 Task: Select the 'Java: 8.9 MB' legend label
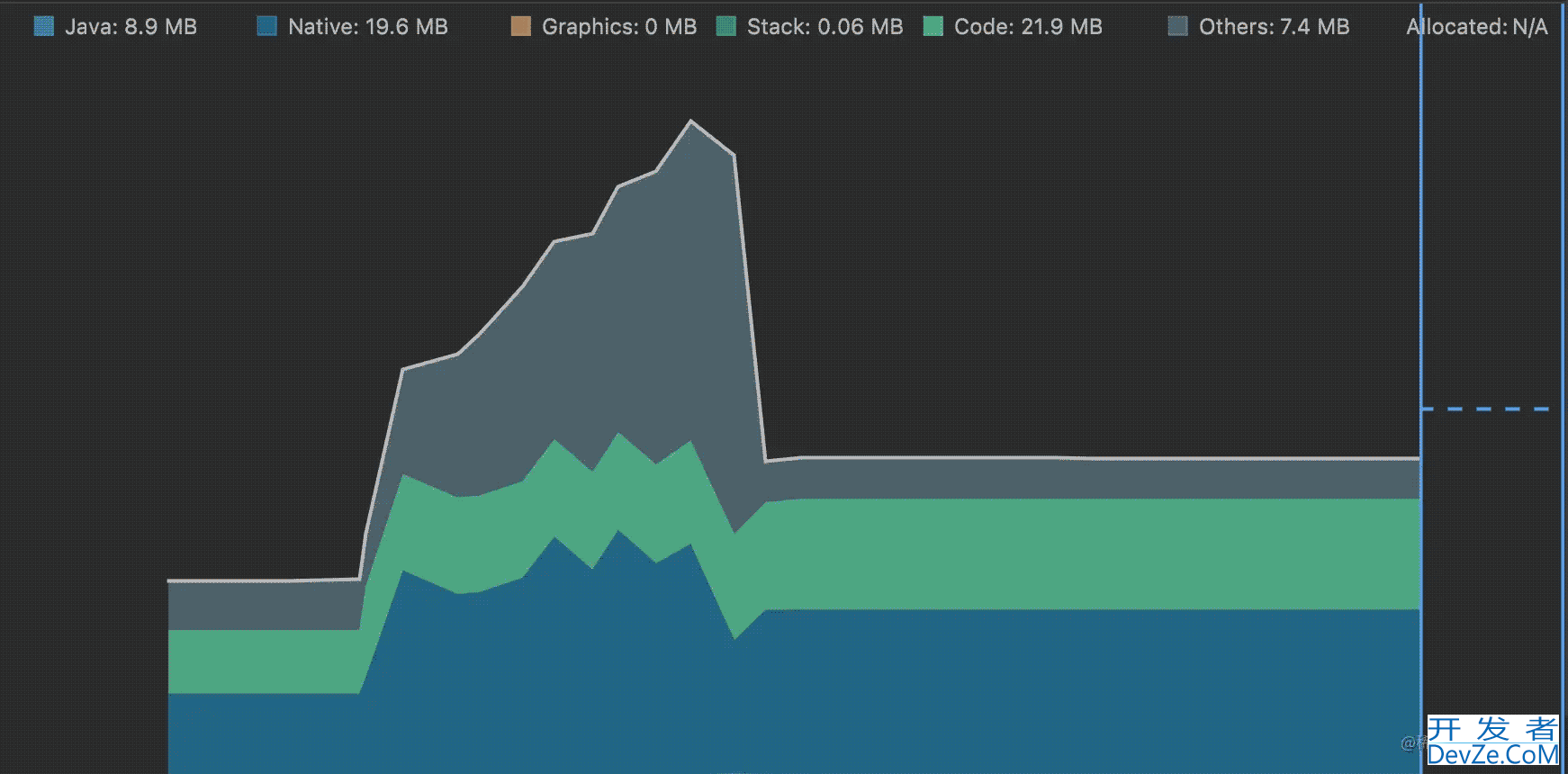(x=131, y=27)
